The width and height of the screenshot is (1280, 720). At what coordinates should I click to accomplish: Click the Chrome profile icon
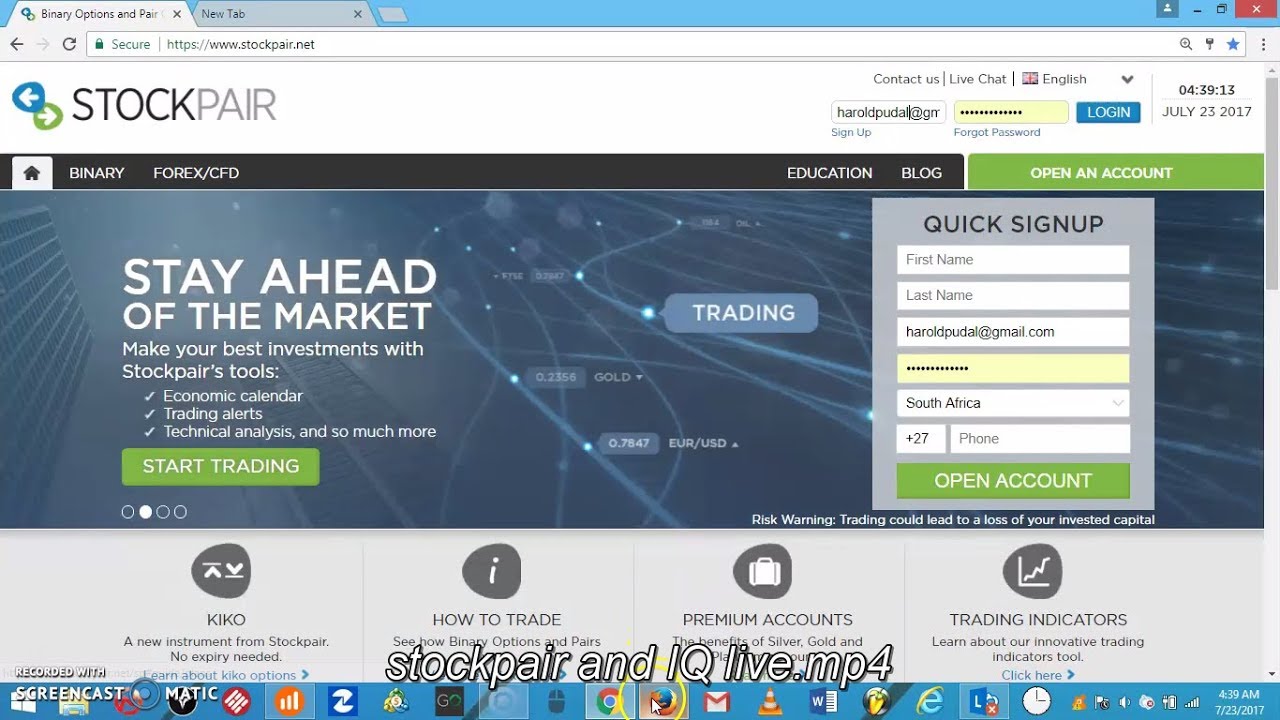(1167, 8)
